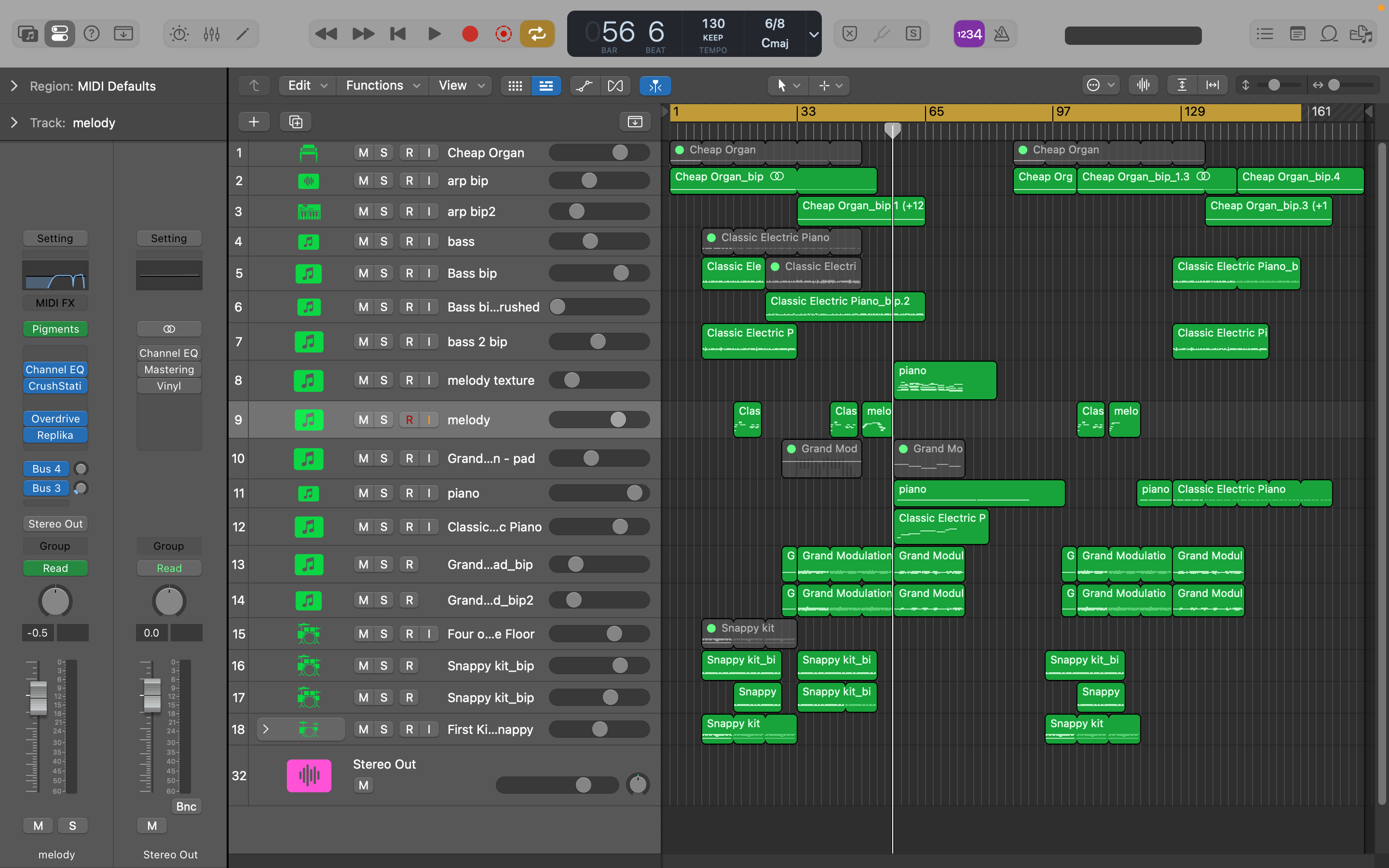Open the Mixer from control bar

click(x=211, y=34)
